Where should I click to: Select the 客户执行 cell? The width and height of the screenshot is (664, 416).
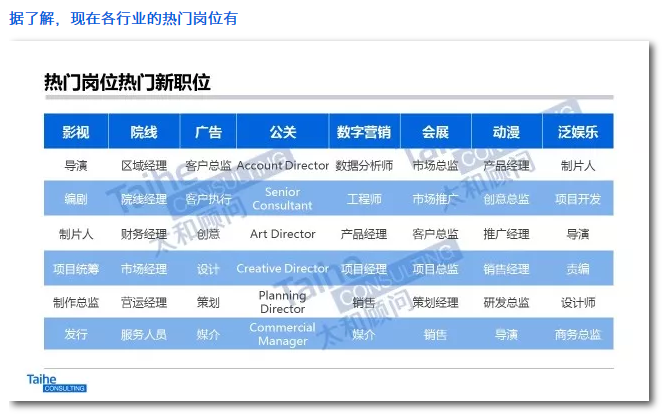pos(208,199)
